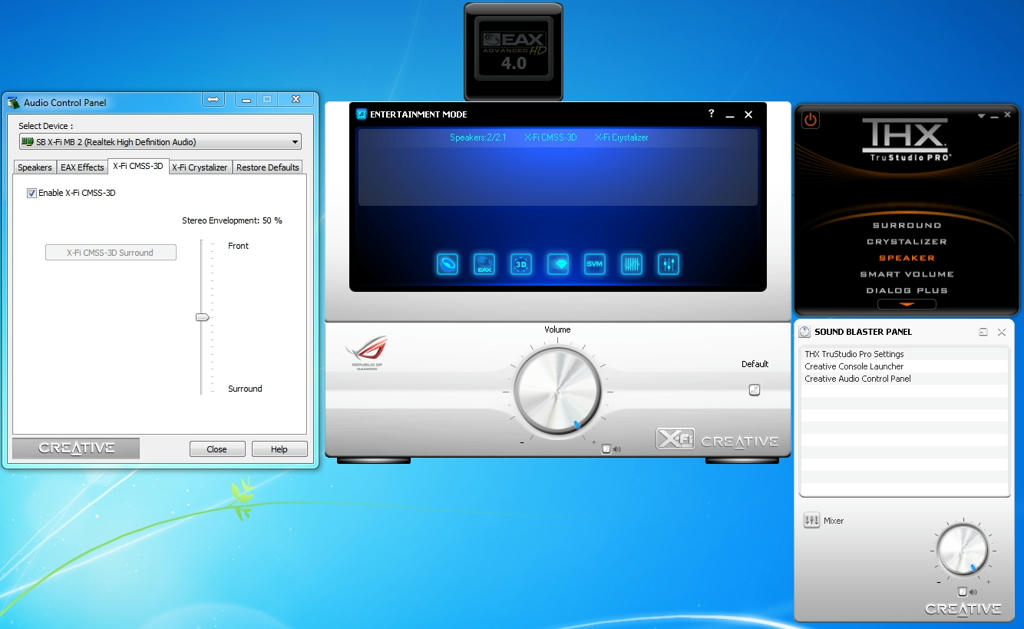Click the Republic of Gamers logo
The height and width of the screenshot is (629, 1024).
pyautogui.click(x=367, y=353)
